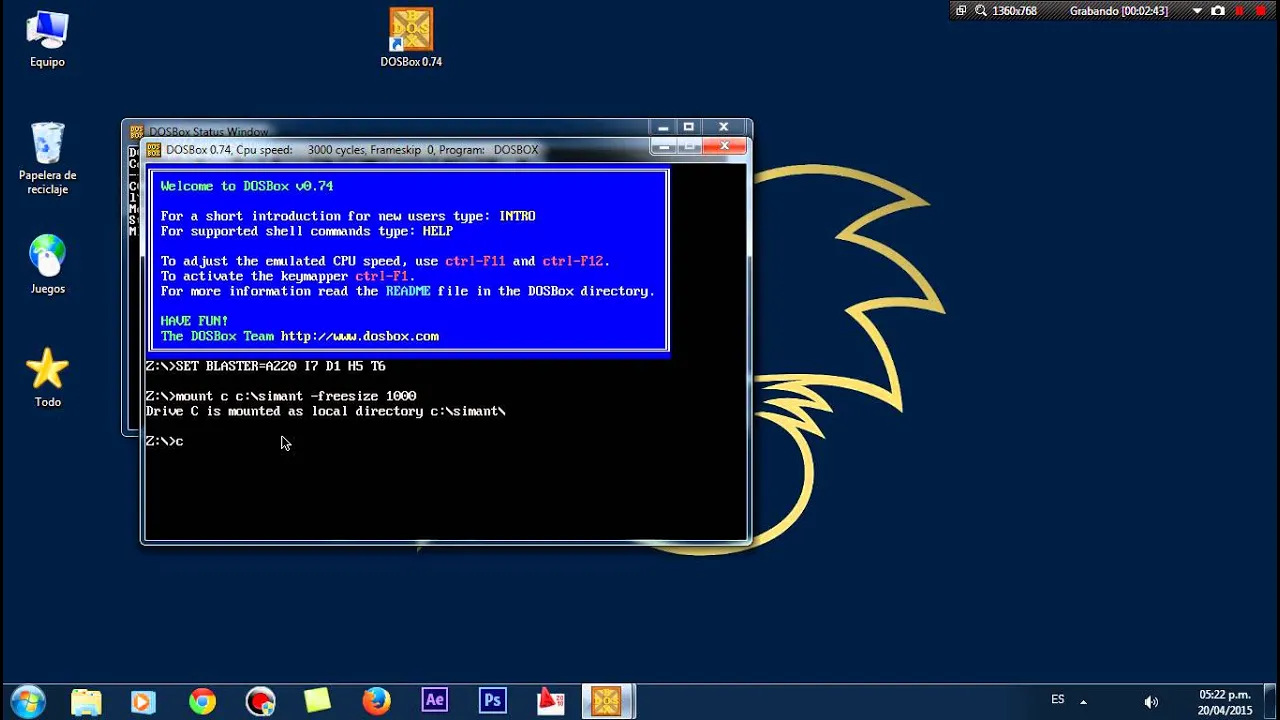Click the first red recorder button
The image size is (1280, 720).
coord(1240,11)
